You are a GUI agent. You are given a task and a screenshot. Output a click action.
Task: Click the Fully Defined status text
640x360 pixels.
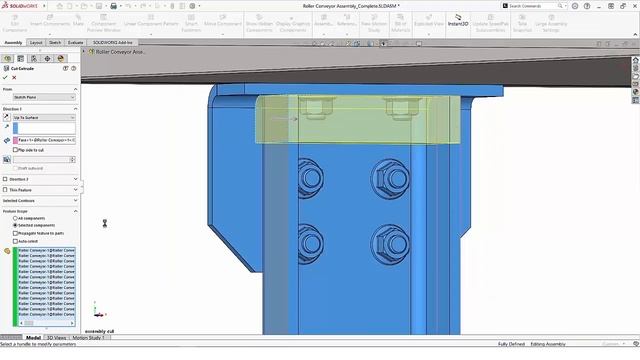click(511, 344)
